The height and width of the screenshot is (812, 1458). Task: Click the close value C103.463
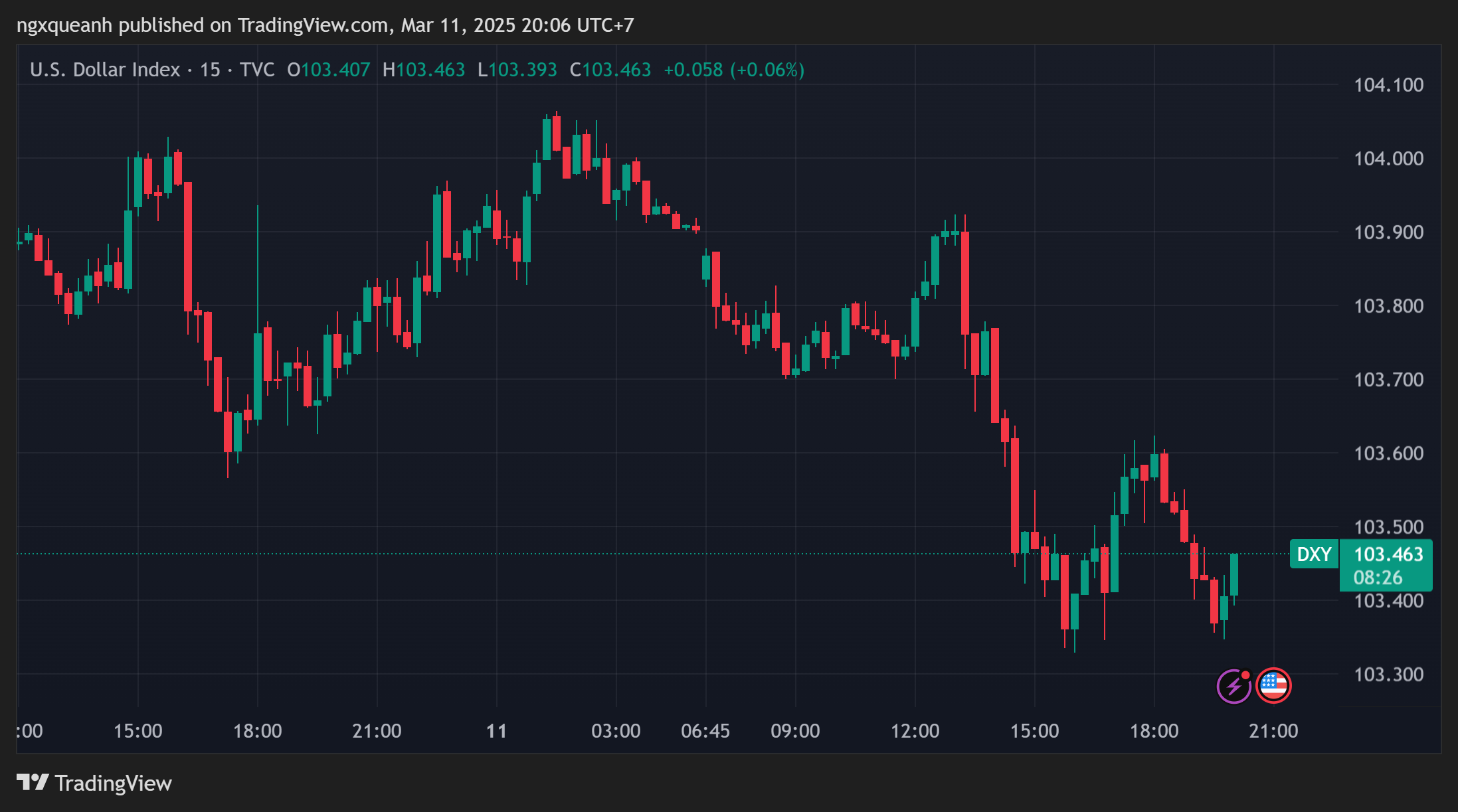point(610,70)
